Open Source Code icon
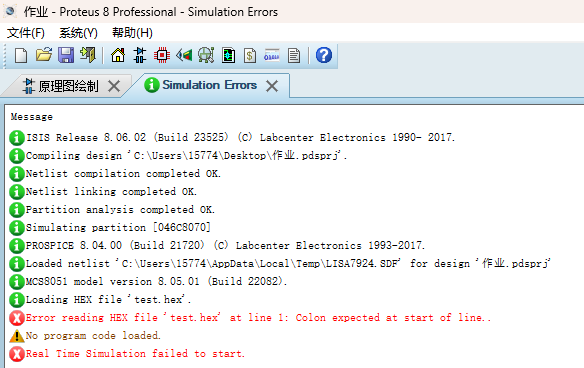The width and height of the screenshot is (584, 368). pos(272,55)
